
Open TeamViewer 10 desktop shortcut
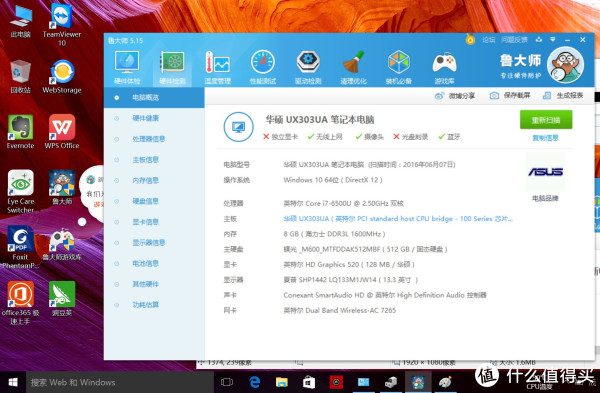(x=62, y=25)
